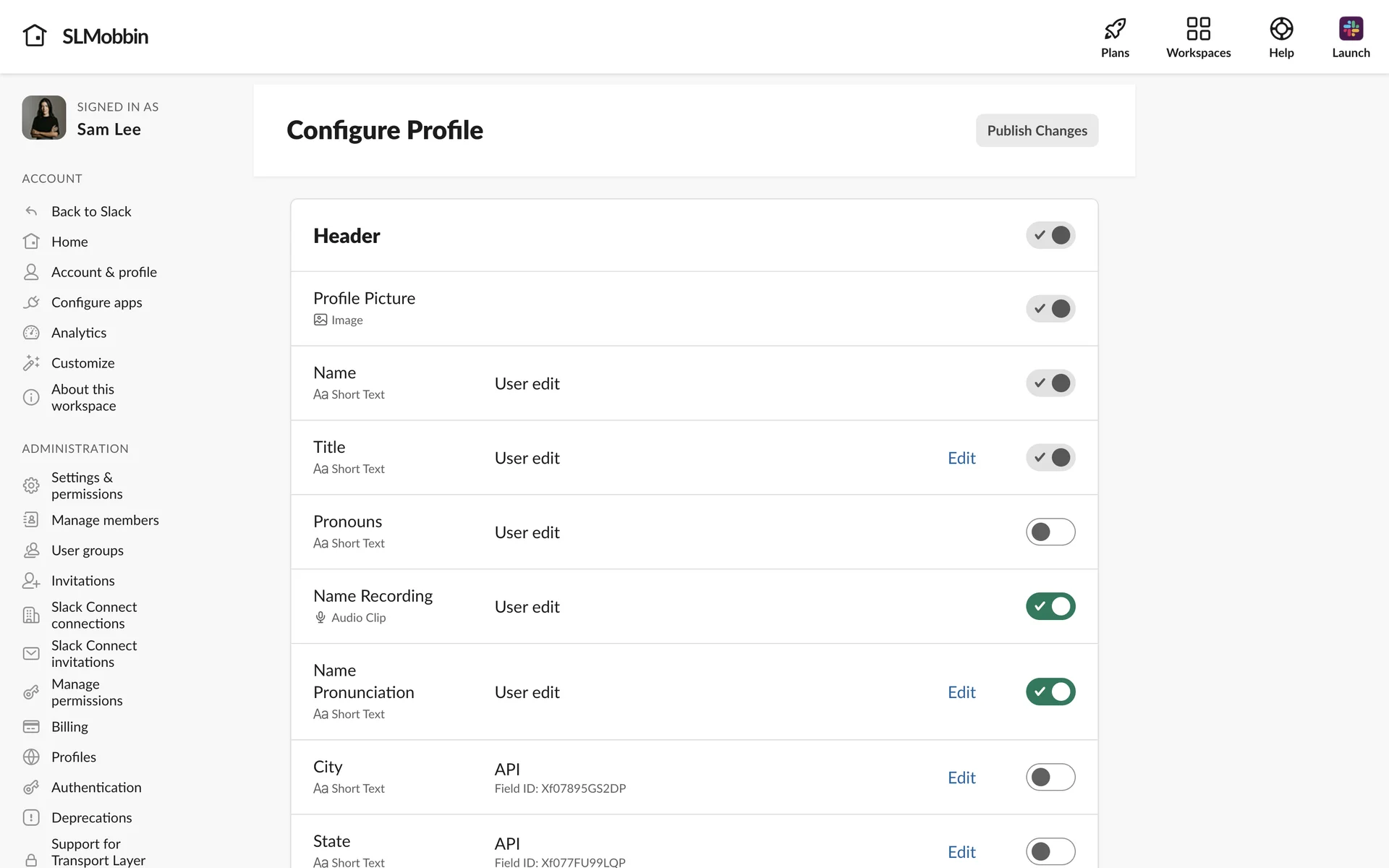
Task: Toggle the Header section switch
Action: tap(1050, 236)
